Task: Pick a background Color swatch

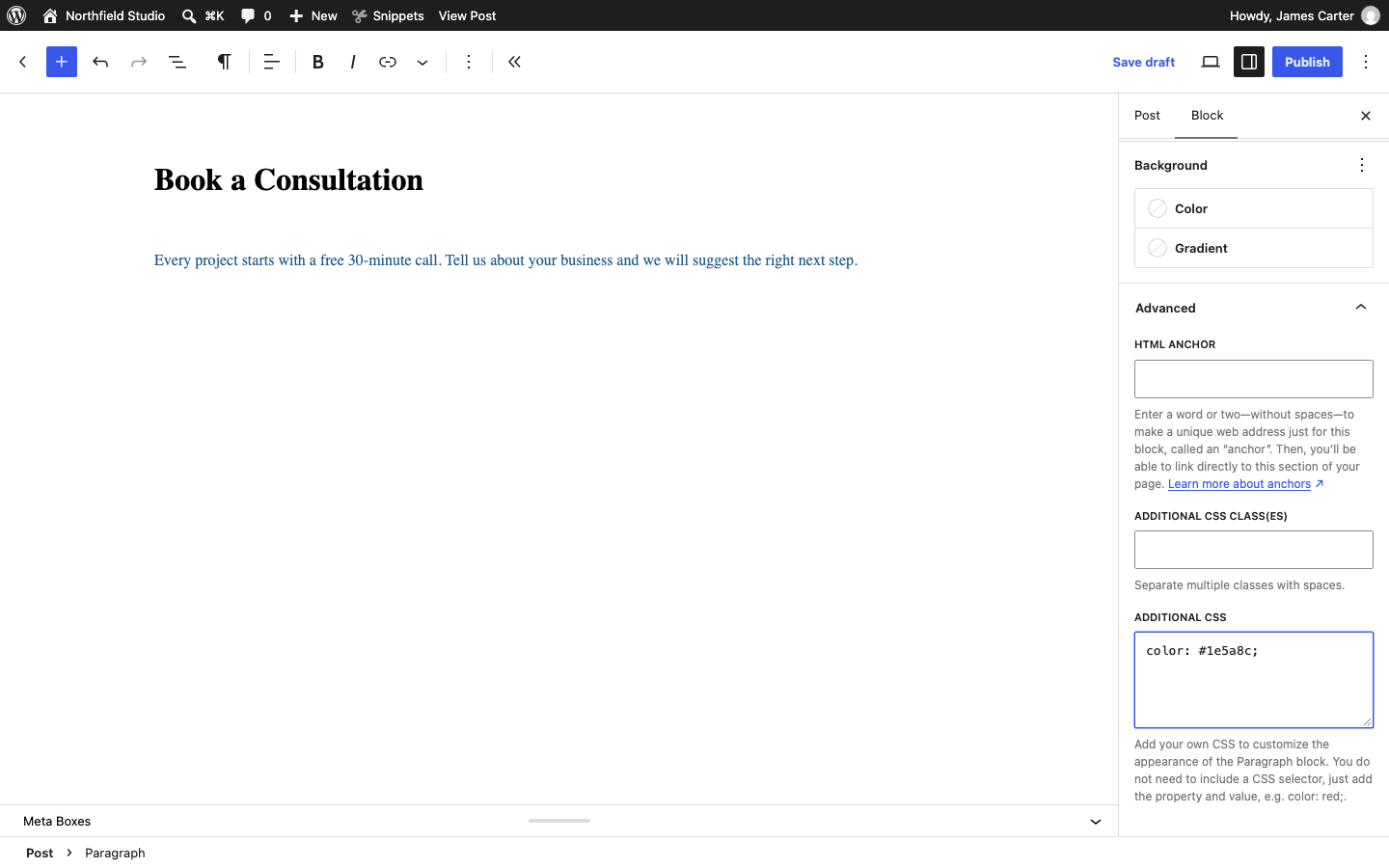Action: [1254, 208]
